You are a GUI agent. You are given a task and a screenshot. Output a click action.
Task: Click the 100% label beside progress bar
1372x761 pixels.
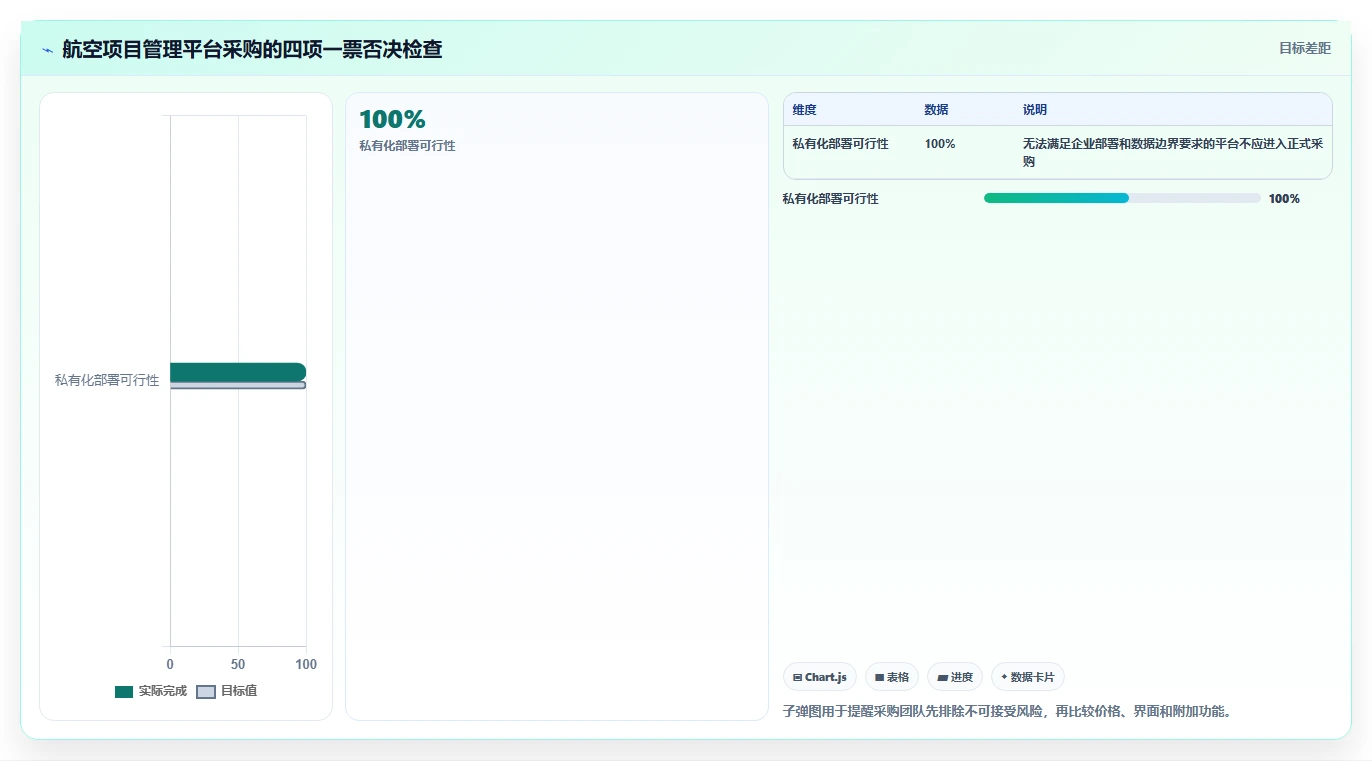[1284, 199]
